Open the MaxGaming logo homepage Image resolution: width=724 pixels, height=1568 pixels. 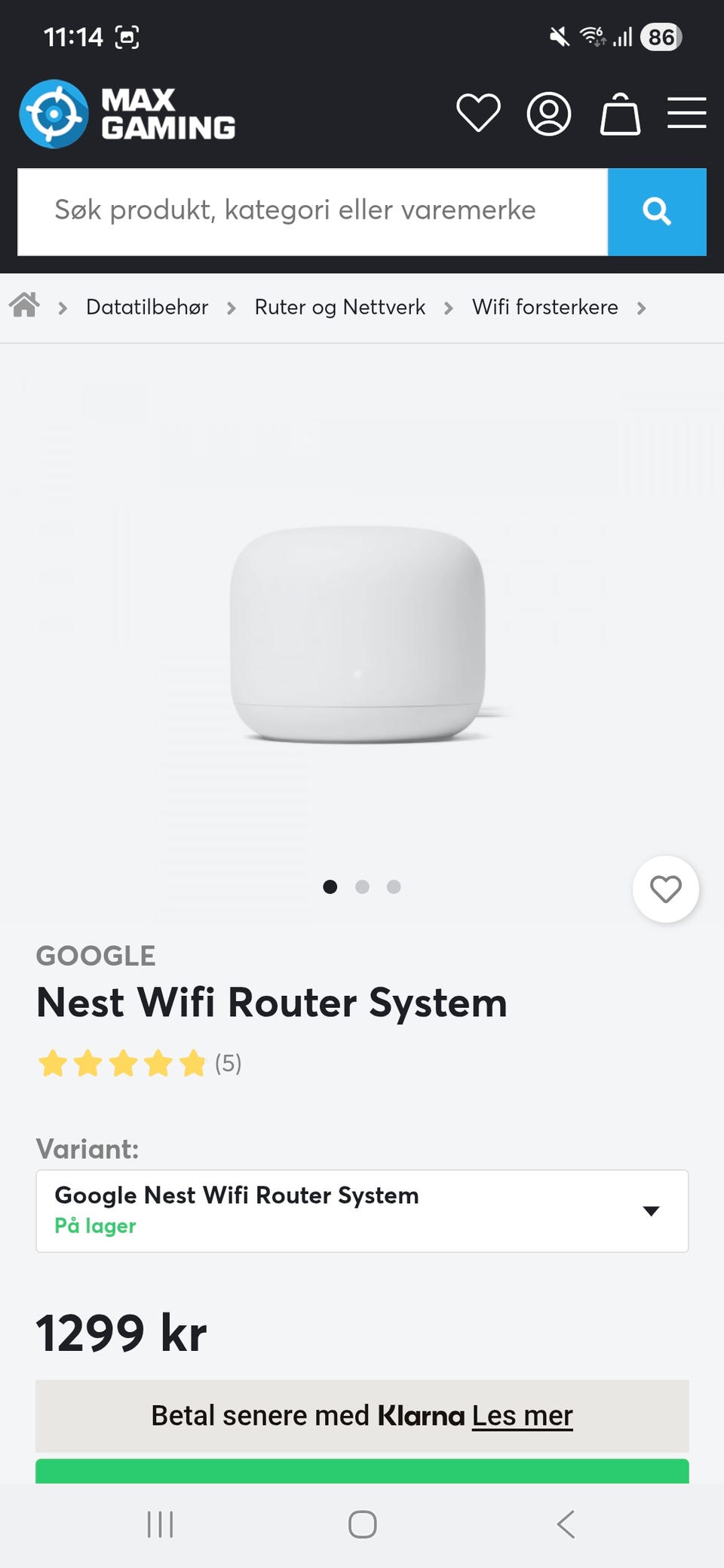[127, 114]
